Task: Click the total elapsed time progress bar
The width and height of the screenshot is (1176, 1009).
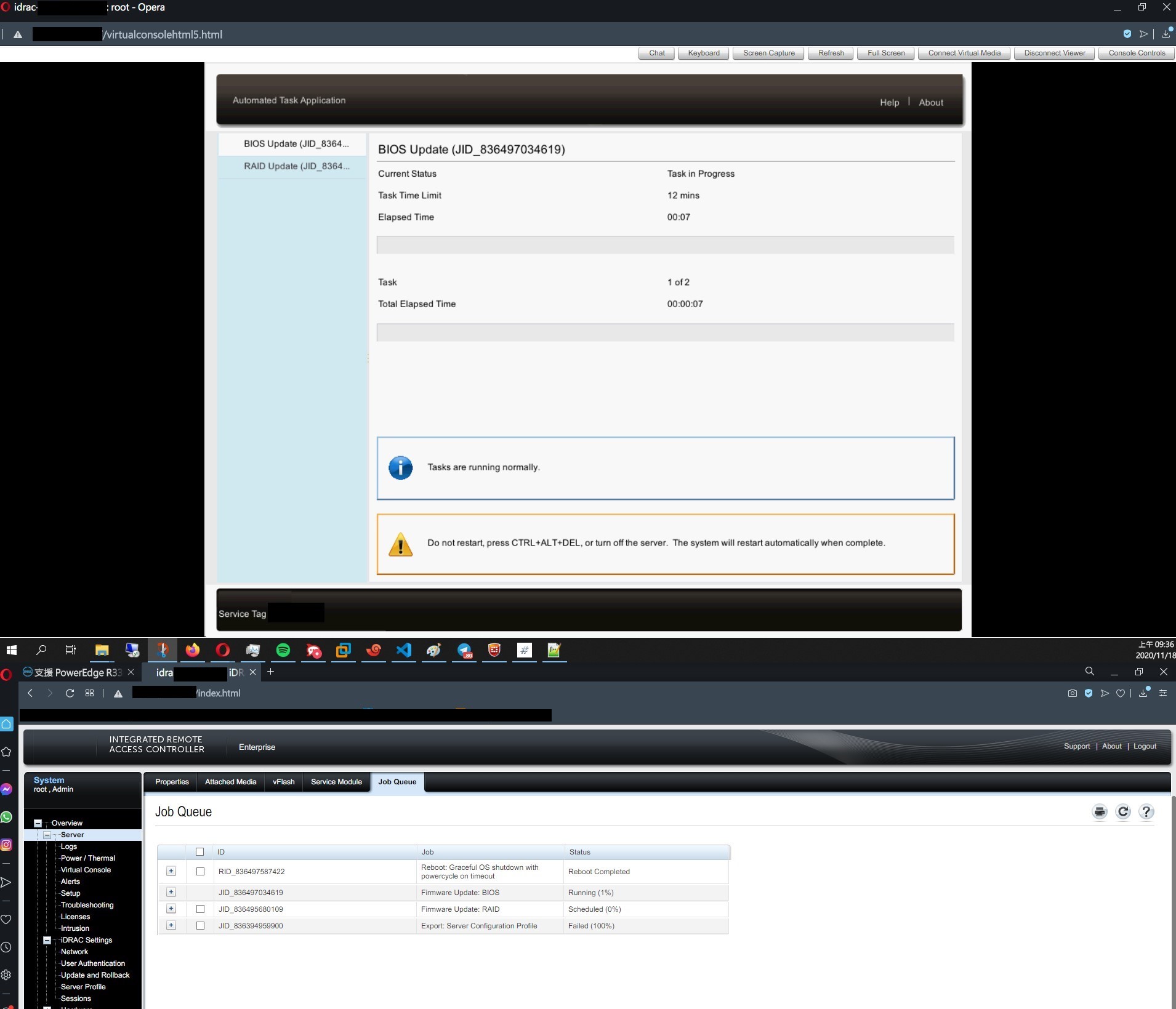Action: click(665, 332)
